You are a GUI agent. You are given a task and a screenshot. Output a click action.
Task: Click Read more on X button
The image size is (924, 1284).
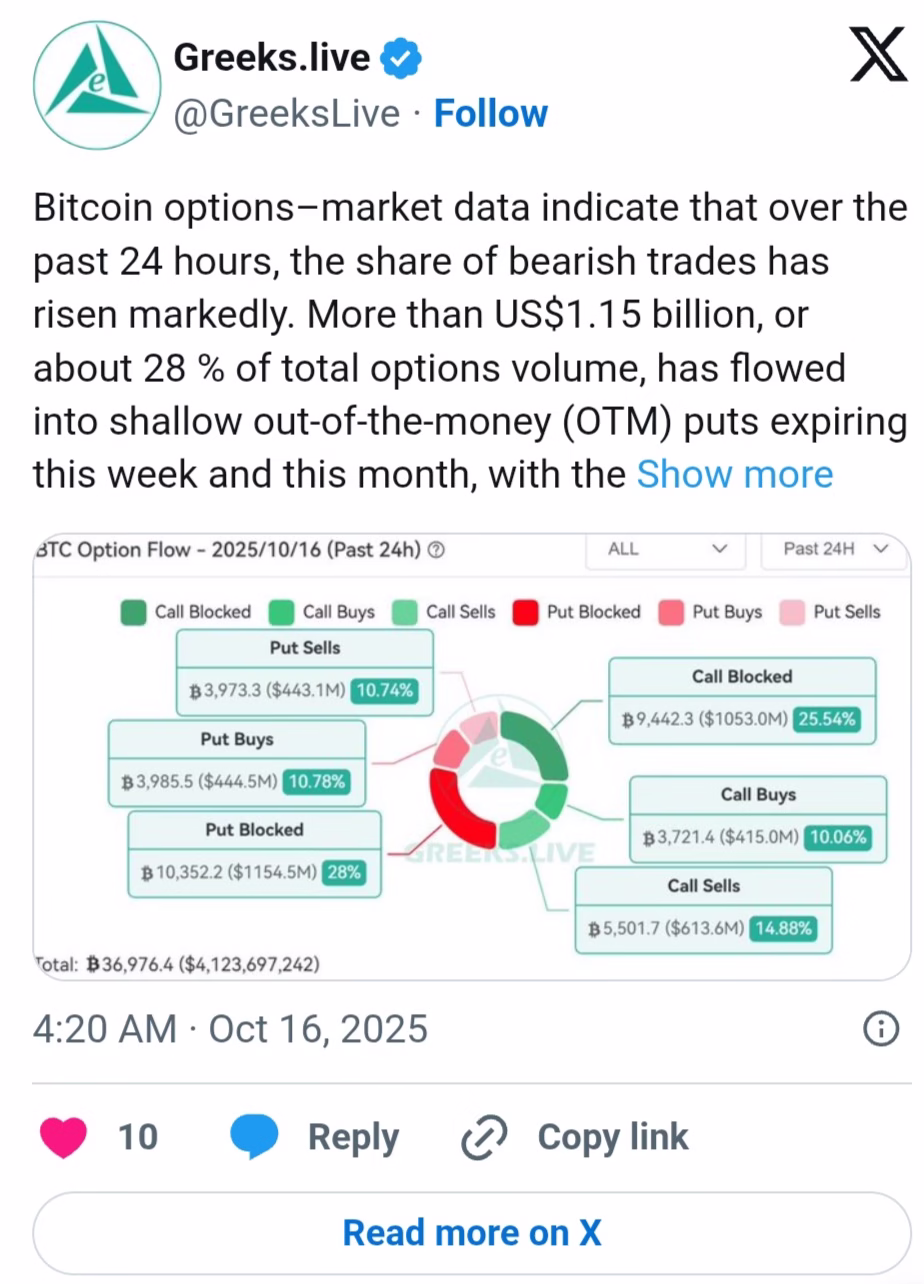pos(472,1232)
